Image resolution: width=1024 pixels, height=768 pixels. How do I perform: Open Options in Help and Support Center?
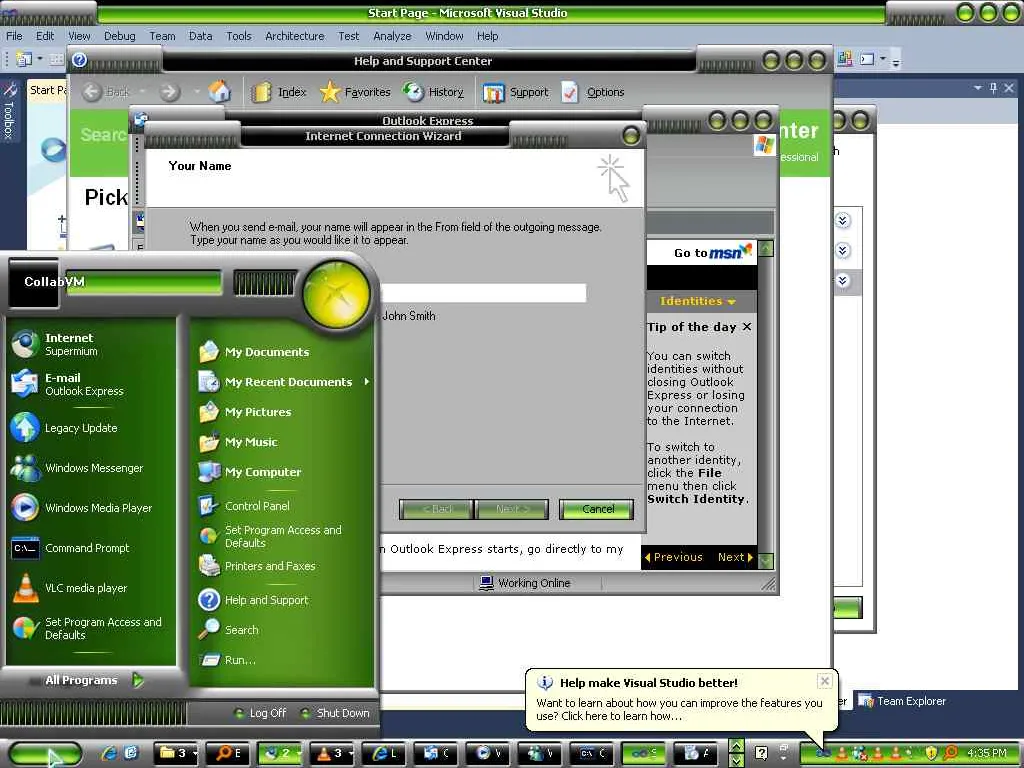coord(593,92)
